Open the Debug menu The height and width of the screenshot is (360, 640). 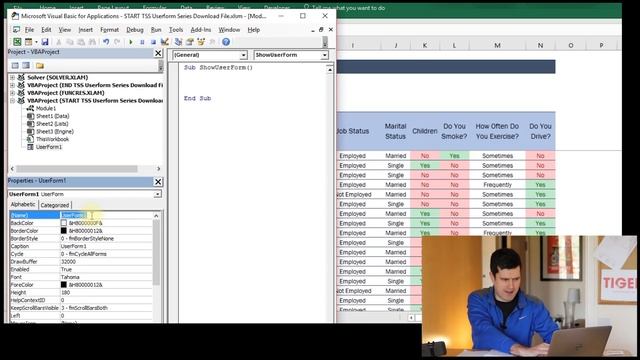point(135,30)
